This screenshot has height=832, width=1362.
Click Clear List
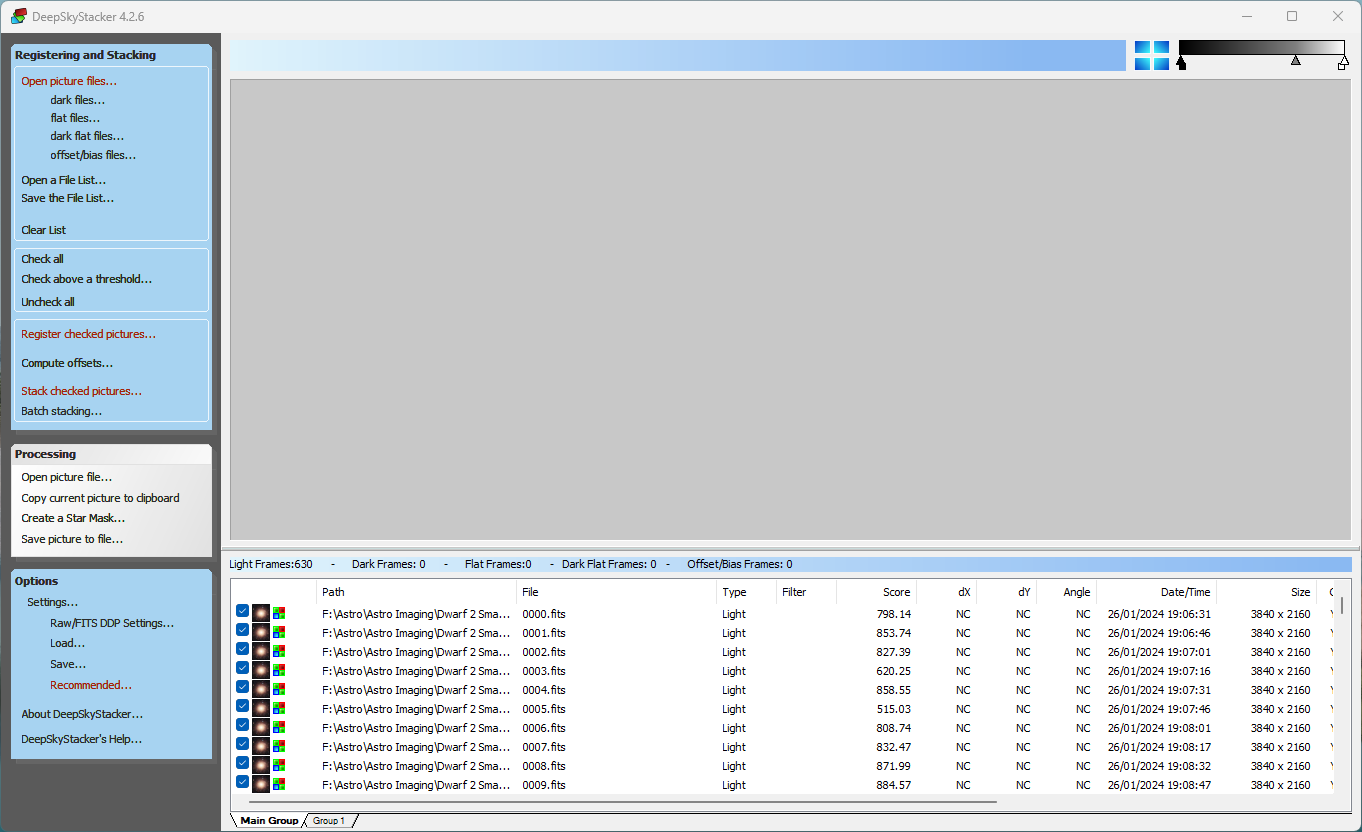coord(44,230)
